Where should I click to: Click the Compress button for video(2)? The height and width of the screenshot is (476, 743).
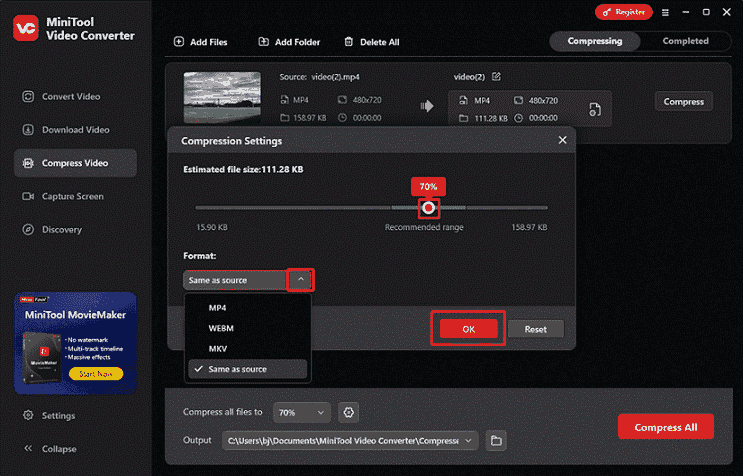point(683,101)
